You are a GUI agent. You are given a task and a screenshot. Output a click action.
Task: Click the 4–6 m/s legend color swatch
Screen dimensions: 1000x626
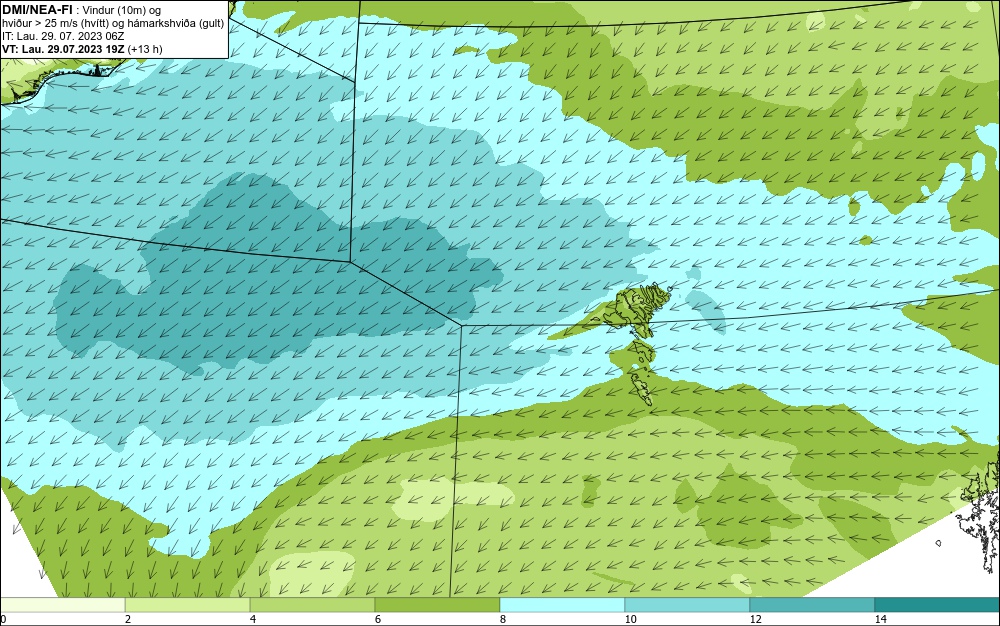(x=312, y=605)
